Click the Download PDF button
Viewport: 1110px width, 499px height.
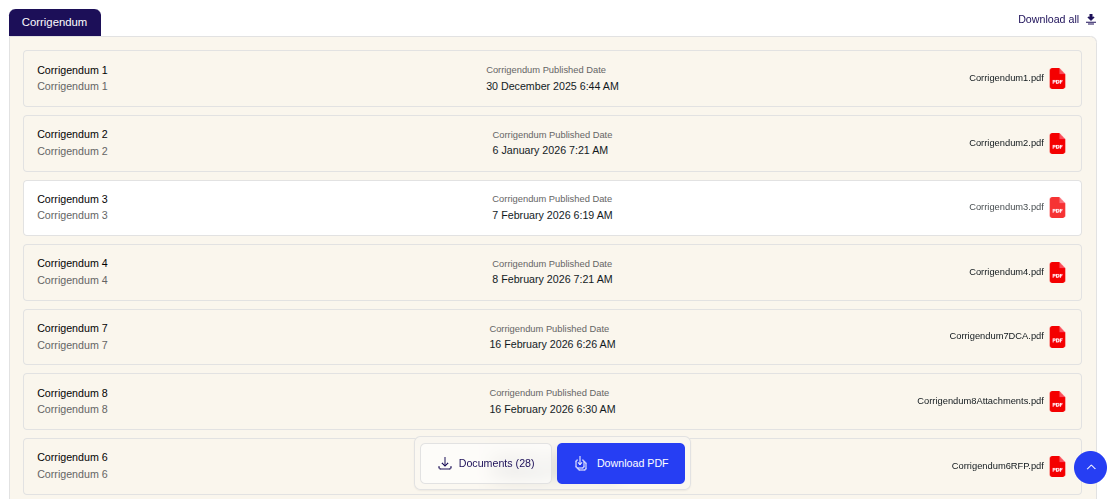(x=621, y=464)
